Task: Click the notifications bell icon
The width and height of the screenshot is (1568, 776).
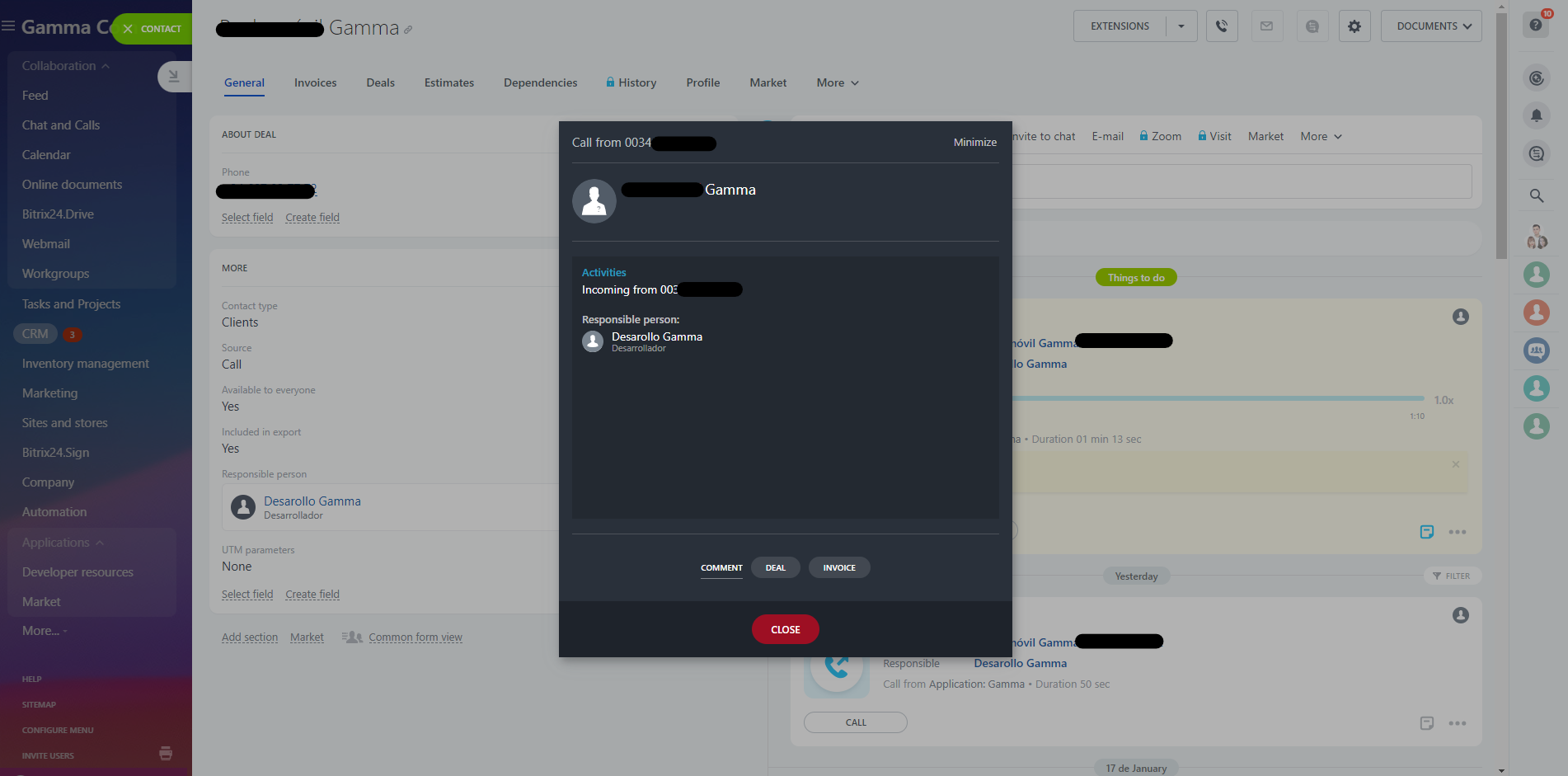Action: pos(1536,115)
